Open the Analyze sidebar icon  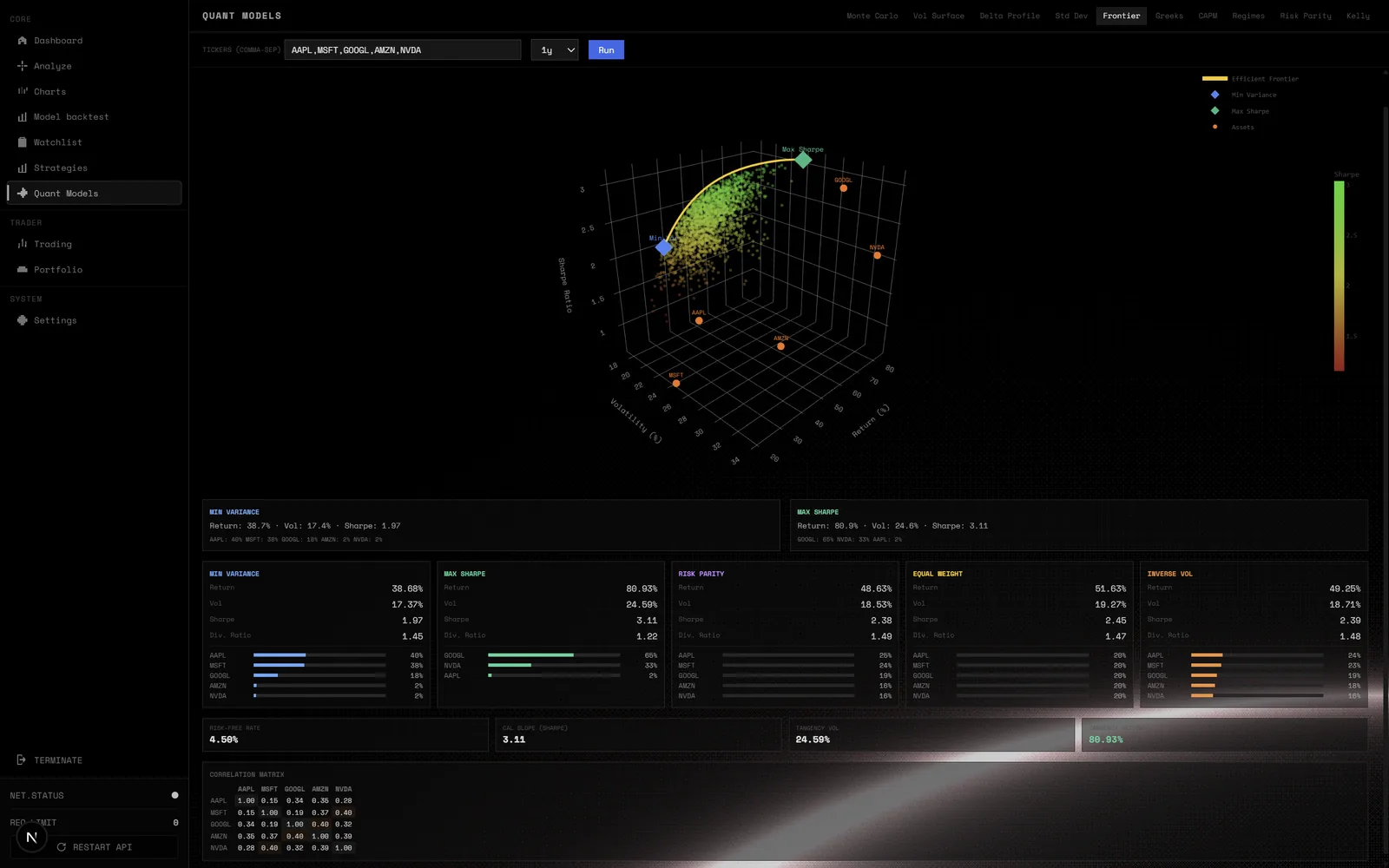point(23,66)
